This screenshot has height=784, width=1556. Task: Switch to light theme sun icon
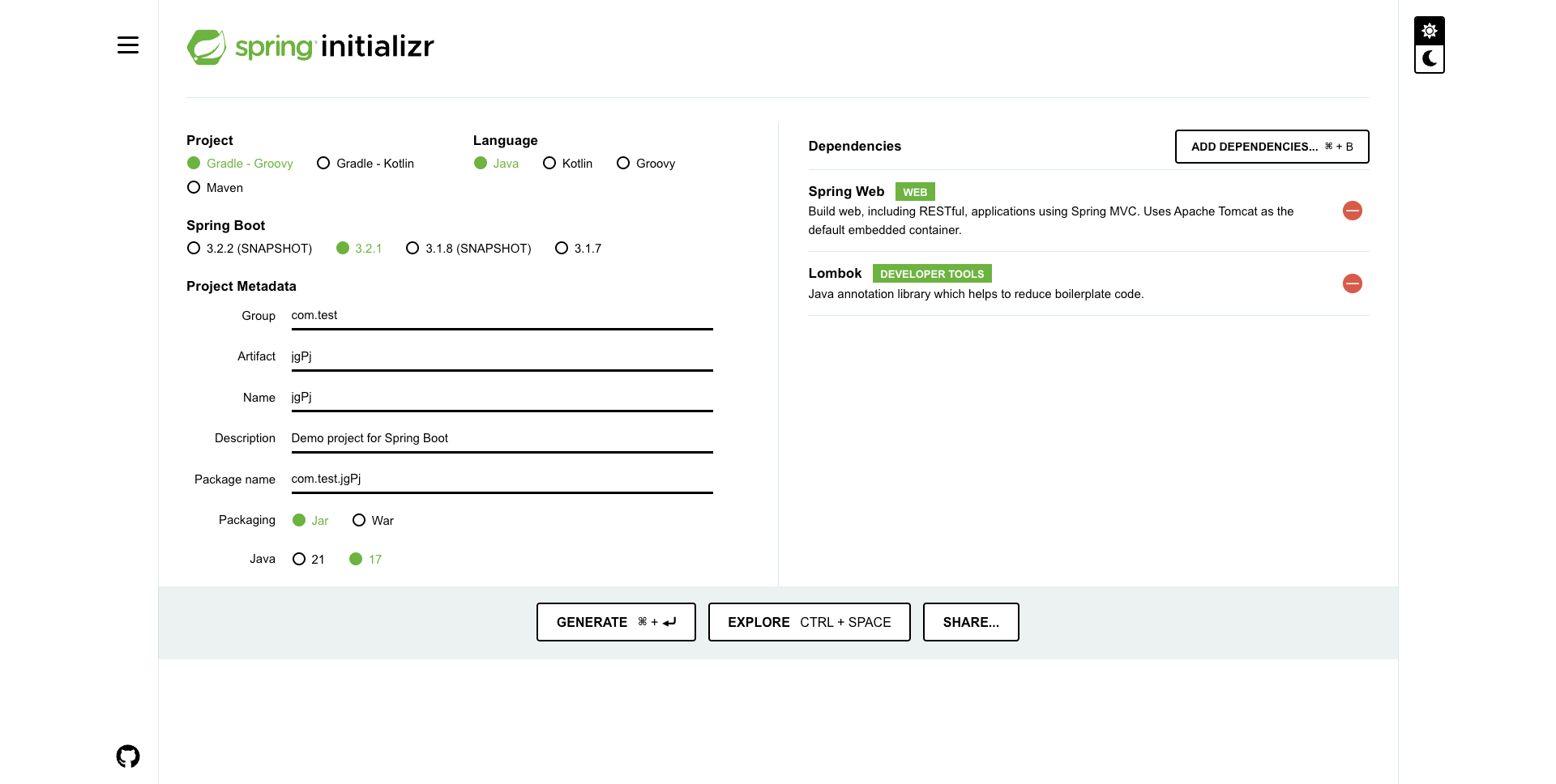[1430, 31]
